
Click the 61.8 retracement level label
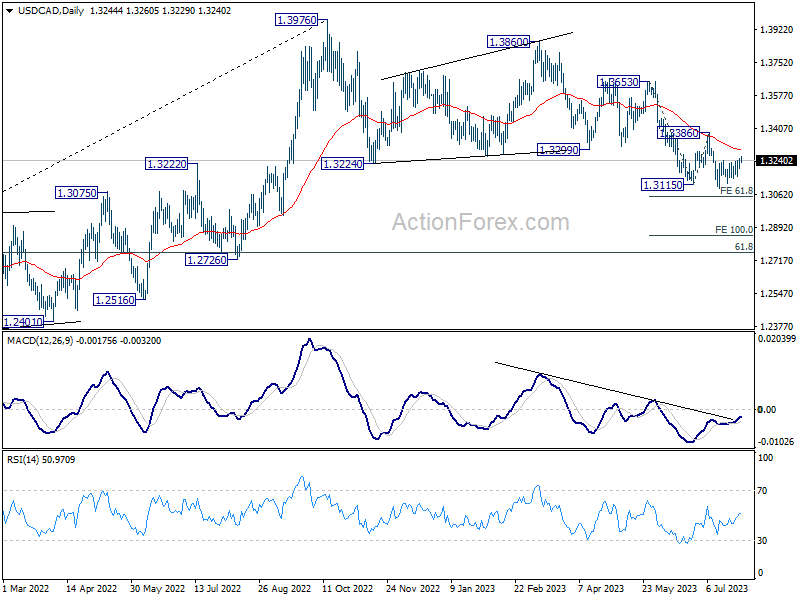(743, 247)
